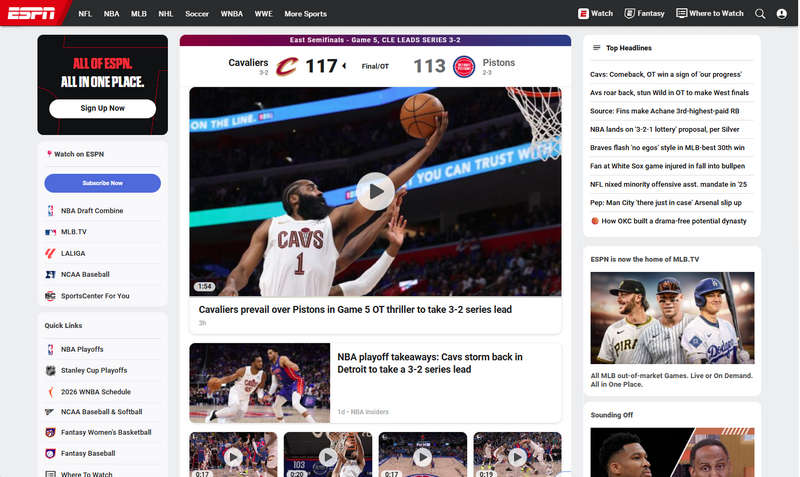Open 'NBA playoff takeaways' article title
Image resolution: width=800 pixels, height=477 pixels.
coord(430,363)
